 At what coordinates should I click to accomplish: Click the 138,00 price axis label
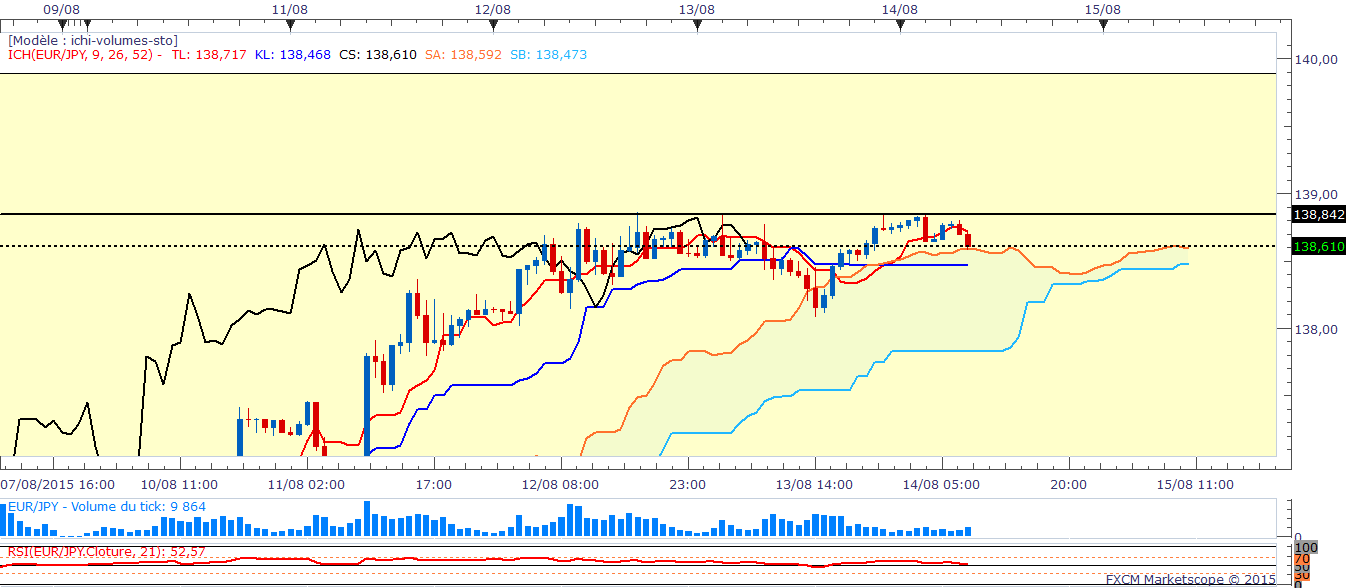pos(1316,329)
